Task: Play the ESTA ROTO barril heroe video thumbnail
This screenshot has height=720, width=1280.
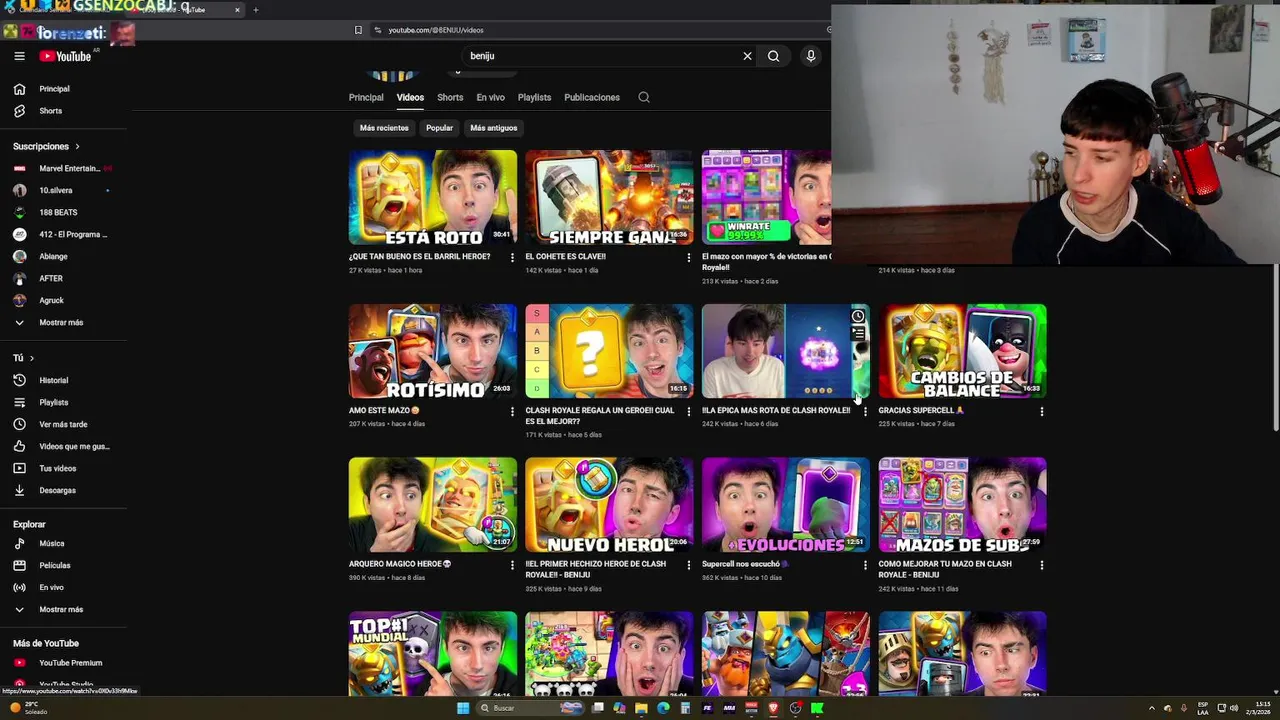Action: (433, 197)
